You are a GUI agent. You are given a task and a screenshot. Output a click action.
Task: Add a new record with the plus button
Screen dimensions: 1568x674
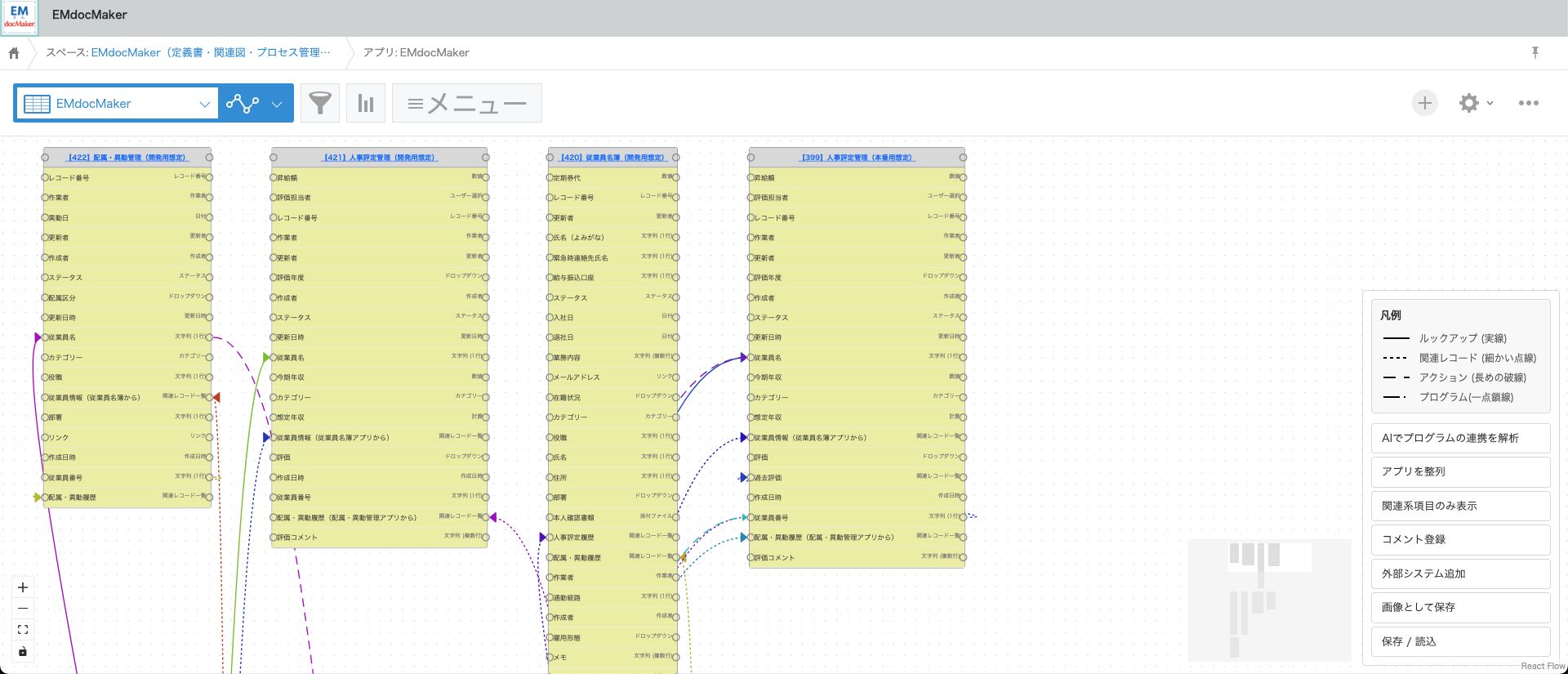pos(1425,103)
